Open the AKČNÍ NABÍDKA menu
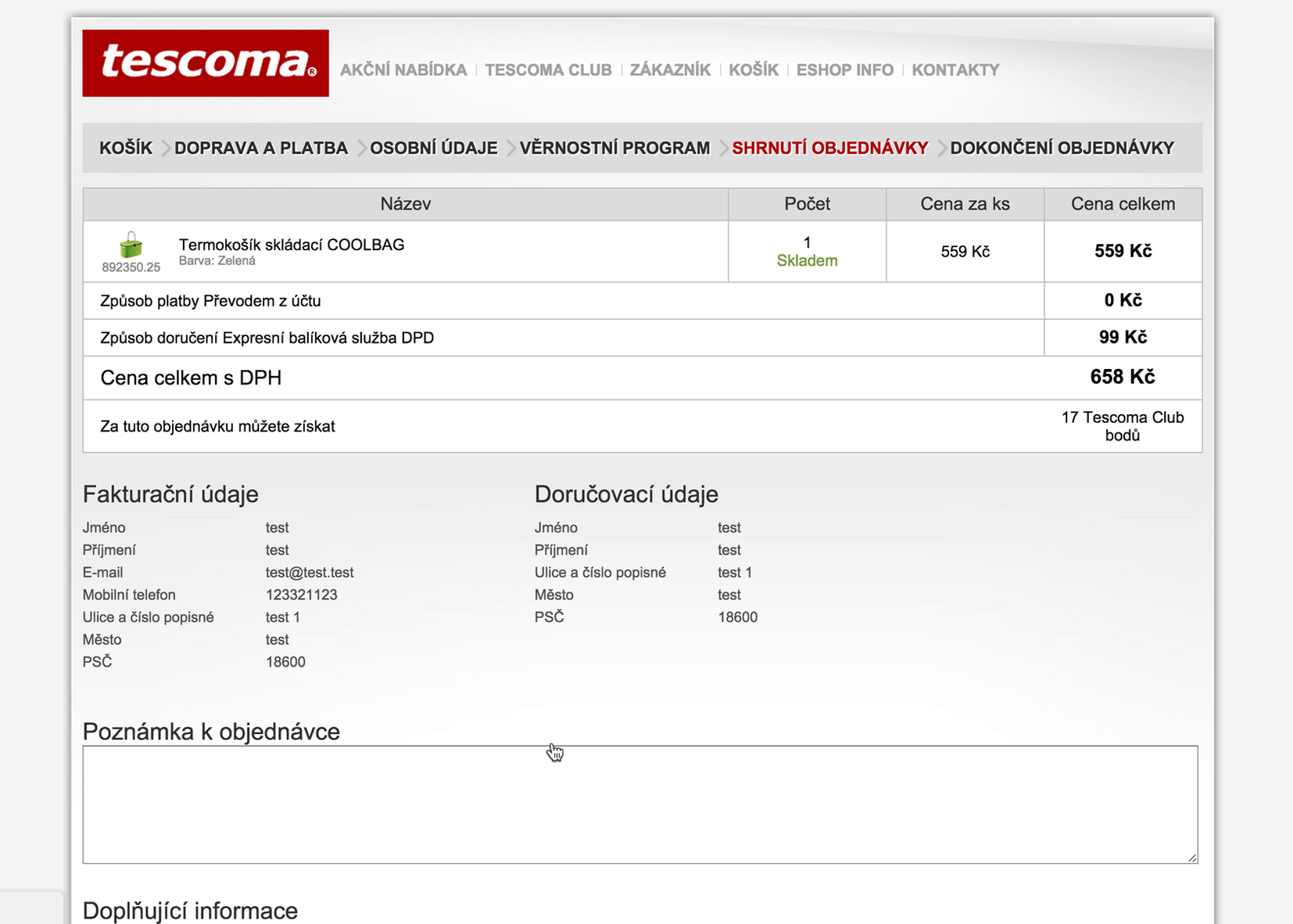1293x924 pixels. point(403,70)
